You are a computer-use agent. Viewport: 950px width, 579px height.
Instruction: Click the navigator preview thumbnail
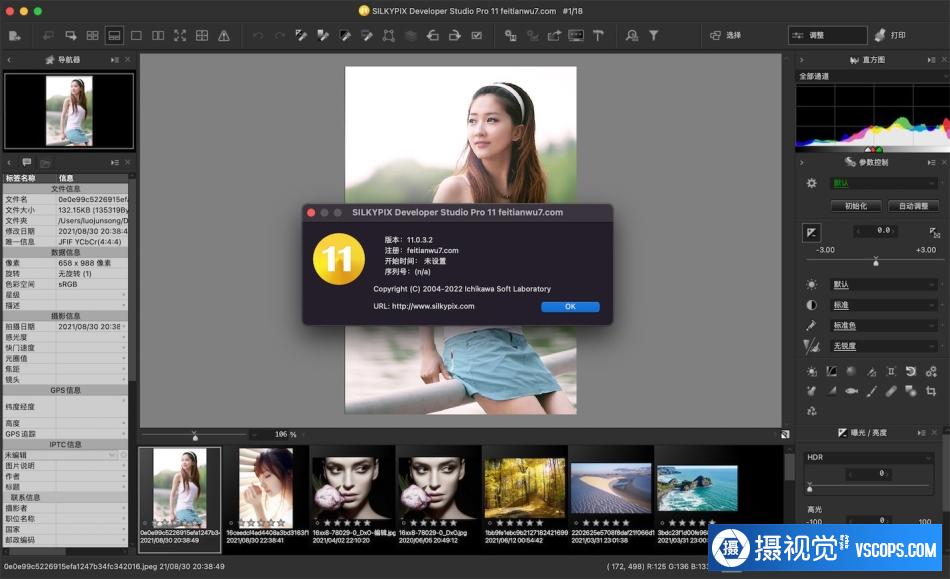click(69, 111)
